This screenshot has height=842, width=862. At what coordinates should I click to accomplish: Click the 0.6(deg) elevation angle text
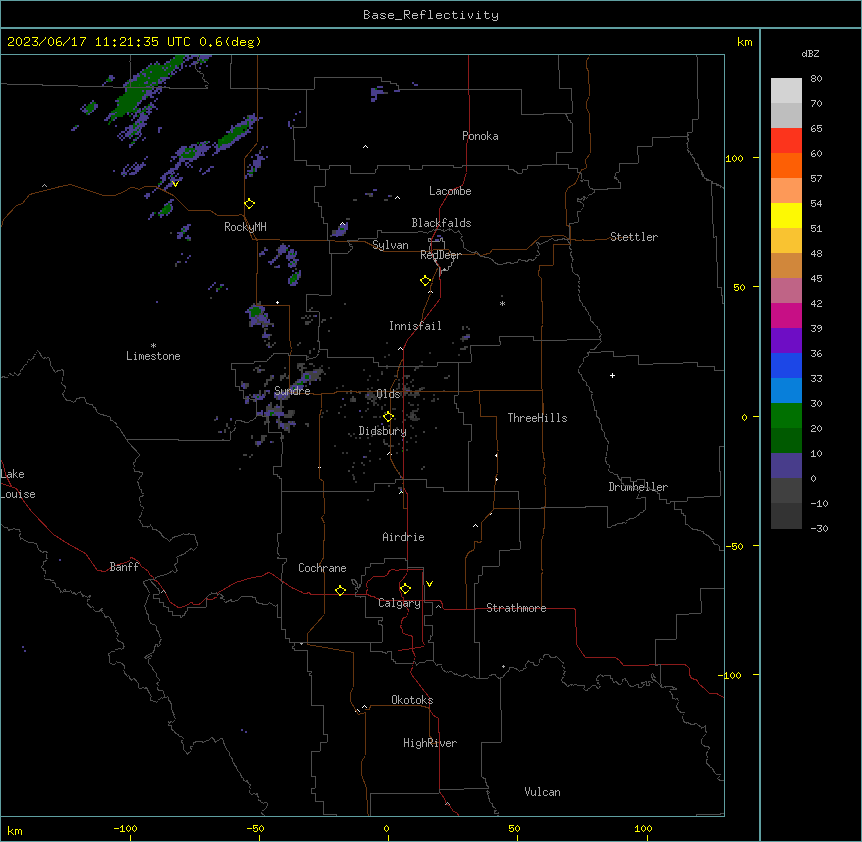coord(230,42)
